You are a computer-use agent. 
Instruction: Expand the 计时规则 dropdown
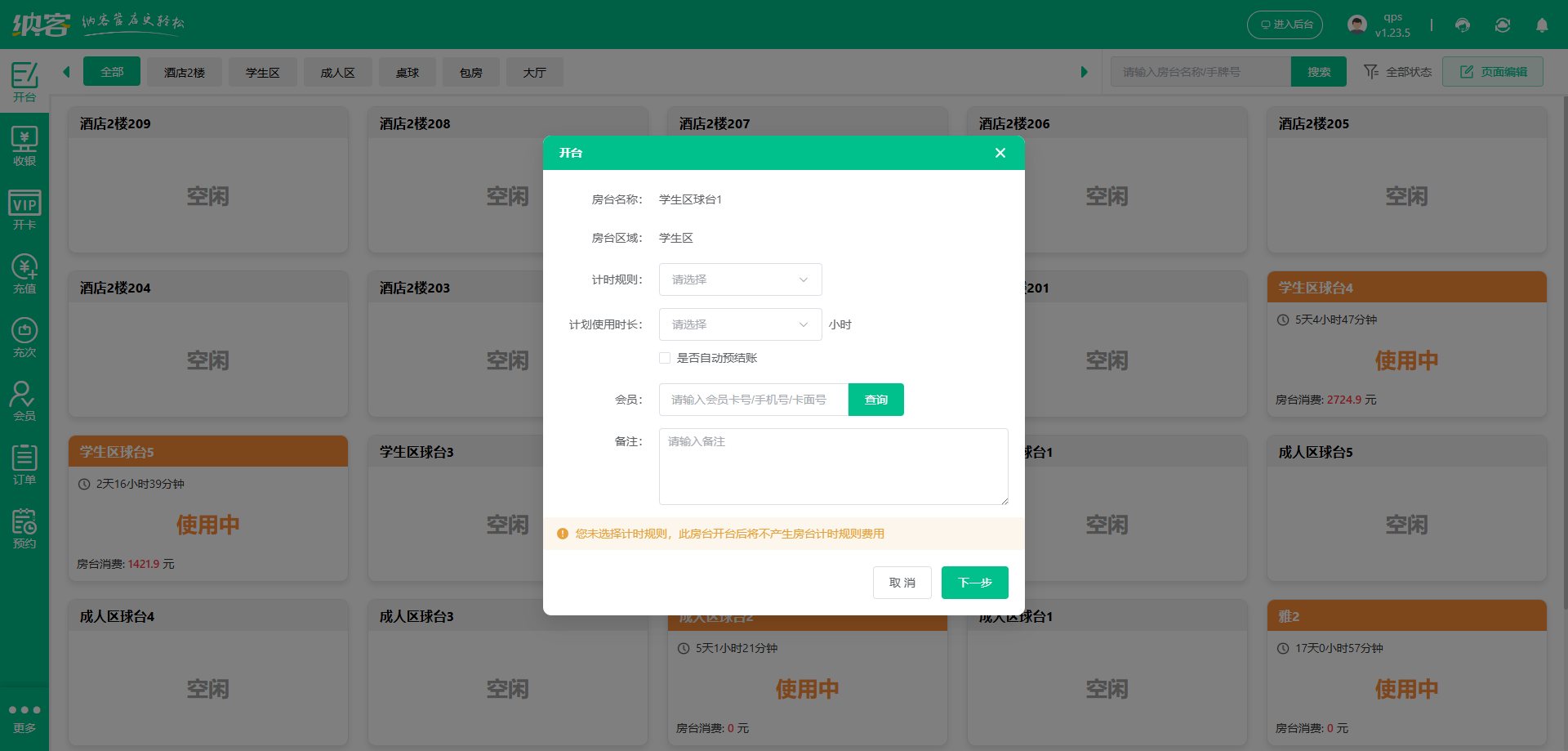740,279
